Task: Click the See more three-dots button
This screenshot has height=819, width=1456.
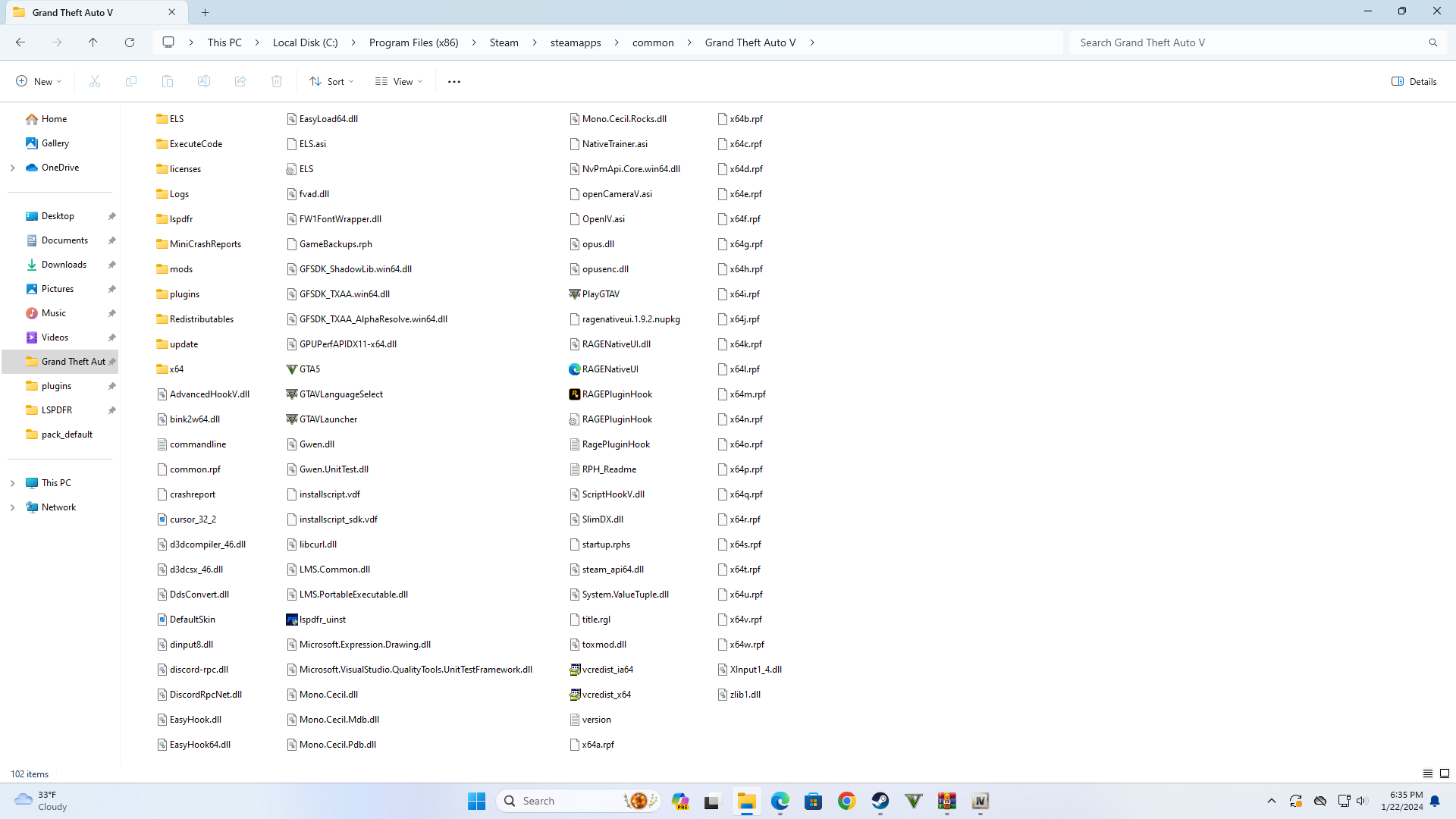Action: point(453,81)
